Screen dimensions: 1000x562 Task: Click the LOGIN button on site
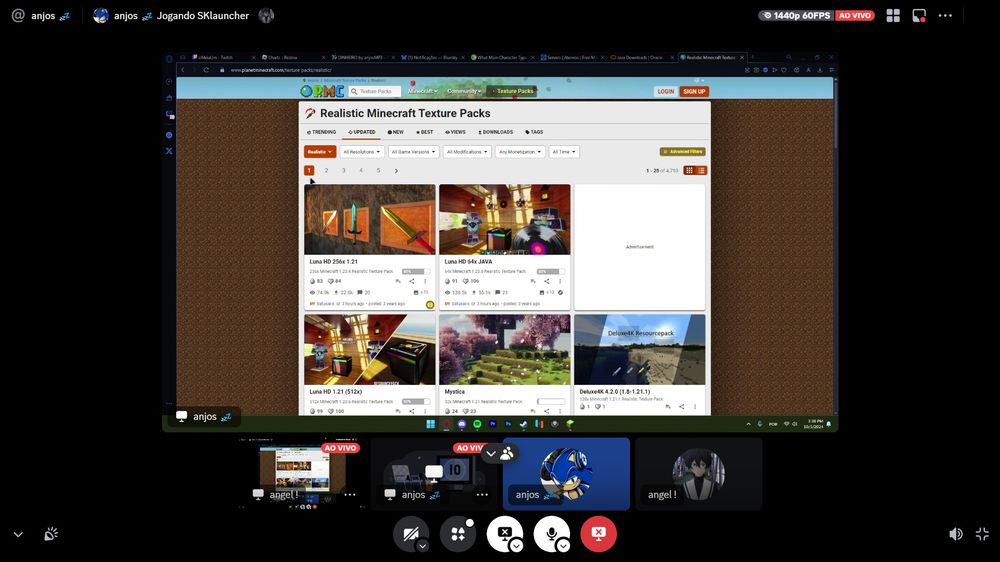click(665, 91)
